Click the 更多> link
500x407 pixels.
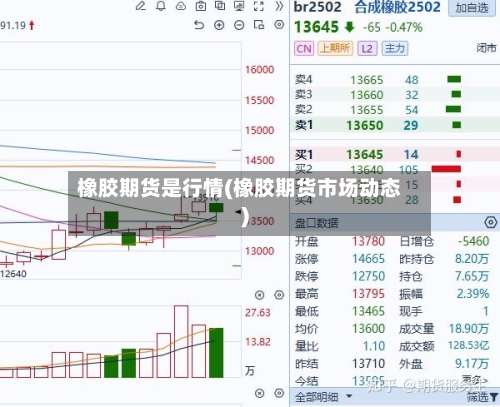click(475, 380)
